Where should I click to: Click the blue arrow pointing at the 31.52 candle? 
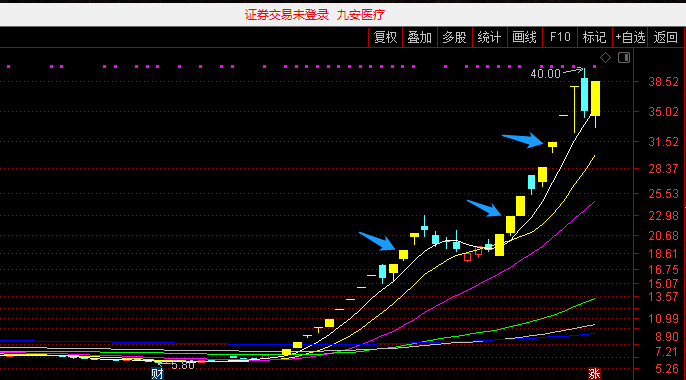522,140
